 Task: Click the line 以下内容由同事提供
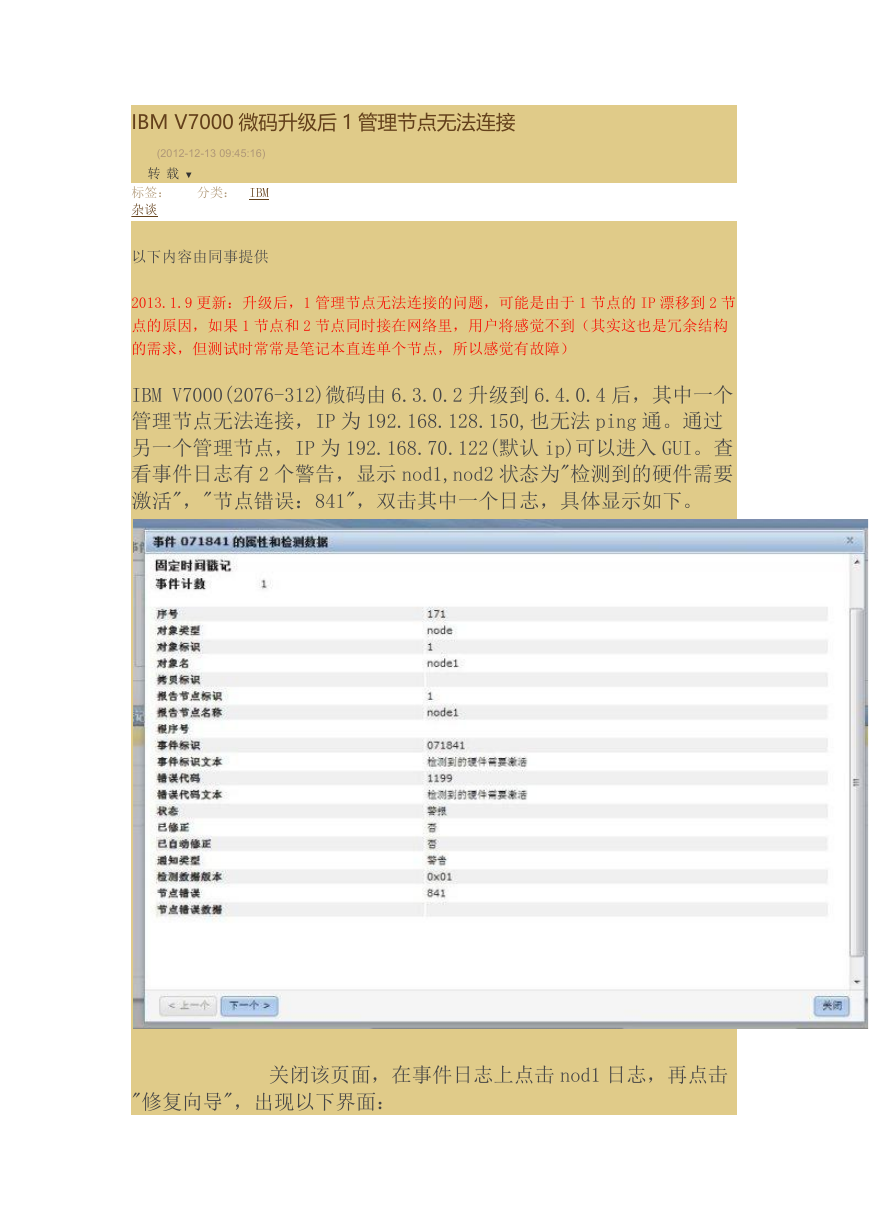pyautogui.click(x=200, y=257)
